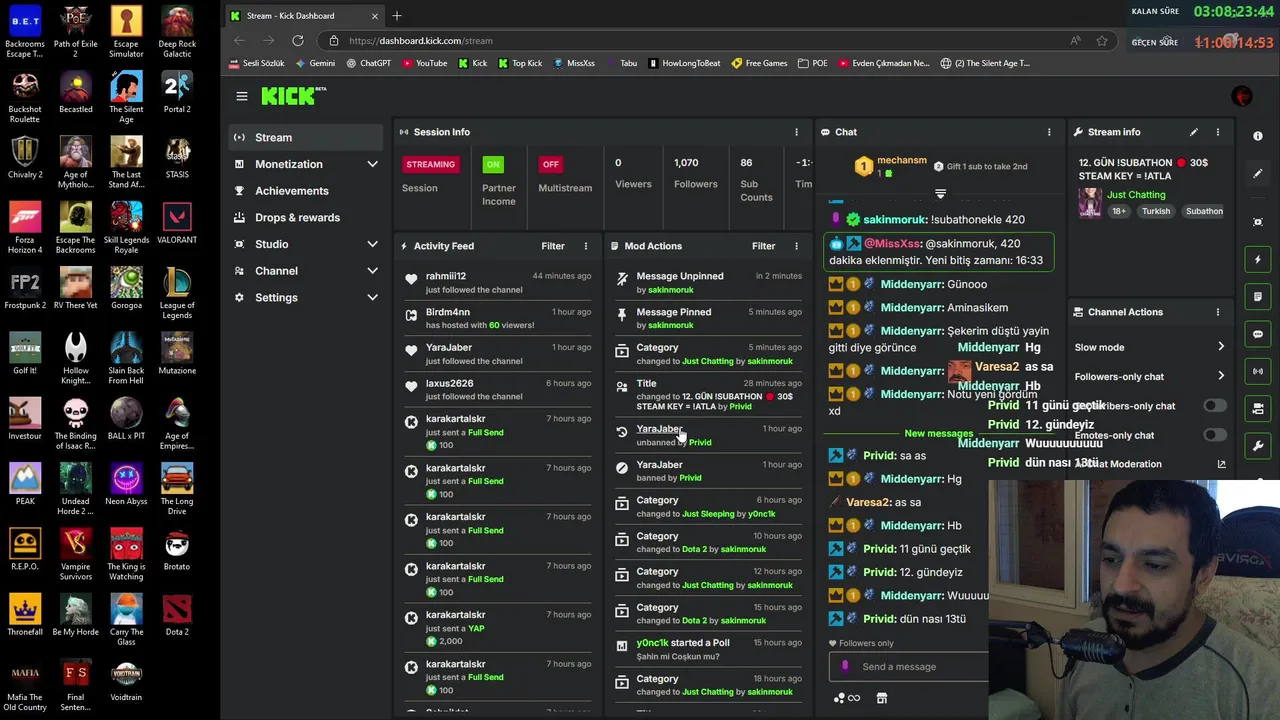Image resolution: width=1280 pixels, height=720 pixels.
Task: Click y0nc1k in the Poll mod action
Action: (x=652, y=643)
